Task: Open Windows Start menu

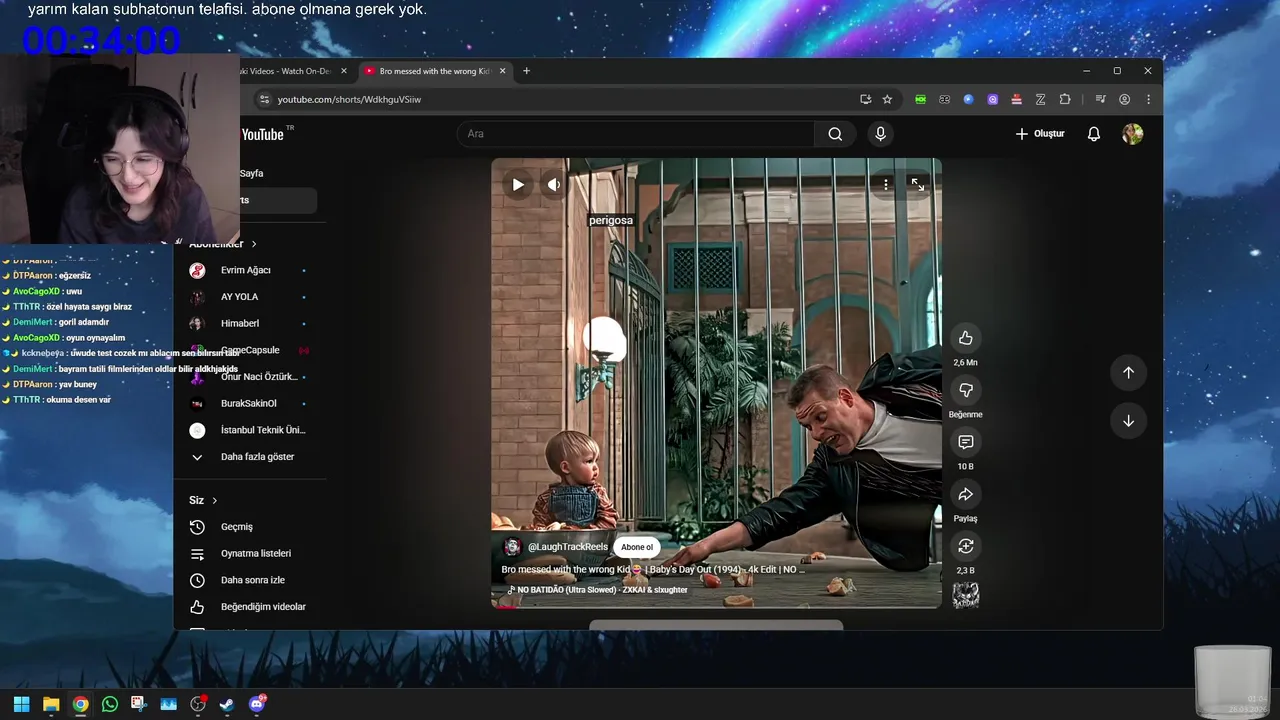Action: (21, 704)
